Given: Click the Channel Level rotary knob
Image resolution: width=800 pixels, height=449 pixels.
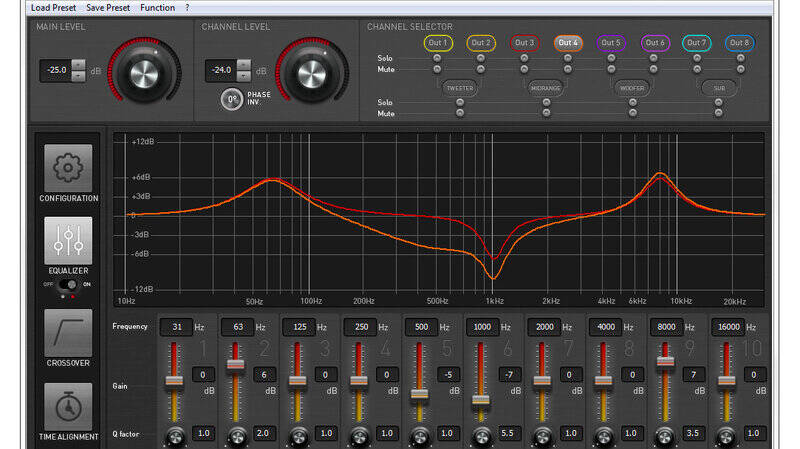Looking at the screenshot, I should click(312, 74).
